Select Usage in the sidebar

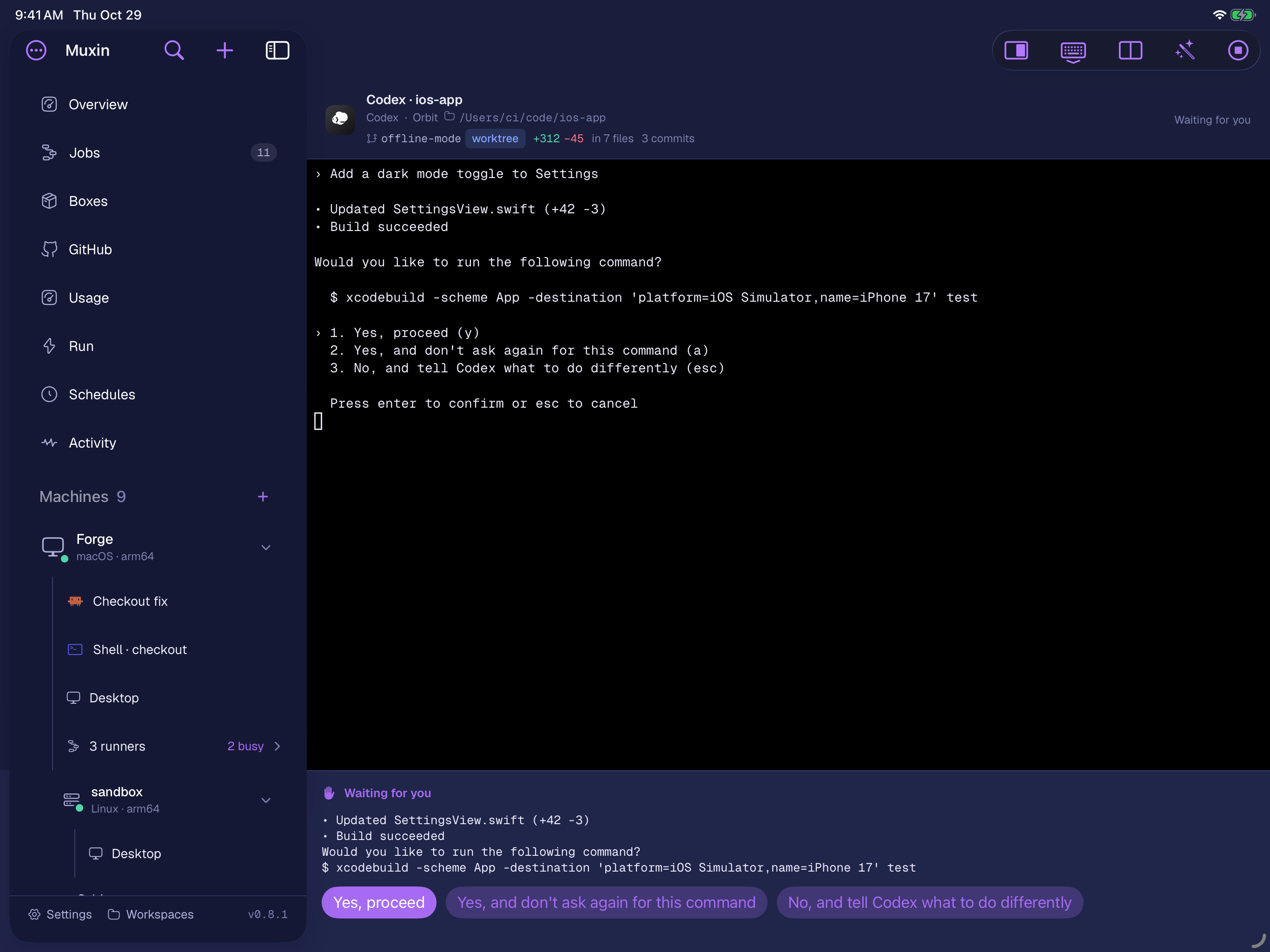(157, 297)
